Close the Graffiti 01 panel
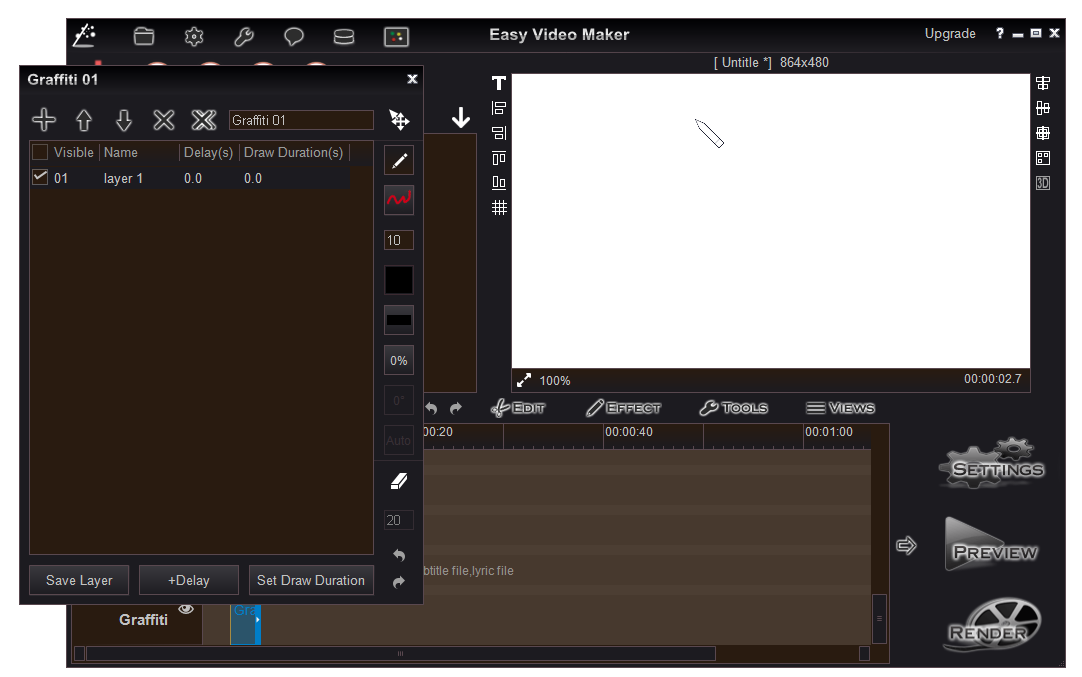The image size is (1082, 677). 412,79
